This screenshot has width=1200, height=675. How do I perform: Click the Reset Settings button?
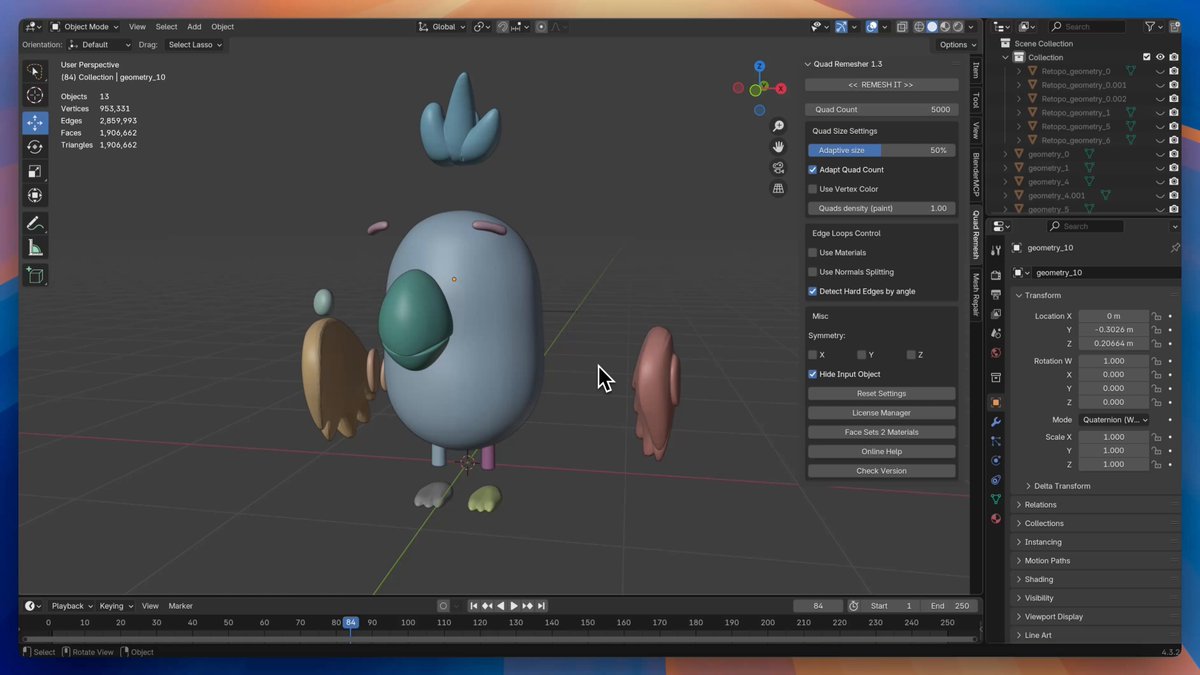(881, 394)
